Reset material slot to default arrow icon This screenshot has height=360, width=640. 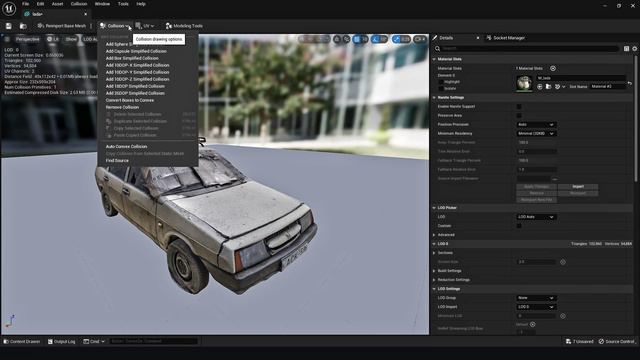pyautogui.click(x=630, y=83)
